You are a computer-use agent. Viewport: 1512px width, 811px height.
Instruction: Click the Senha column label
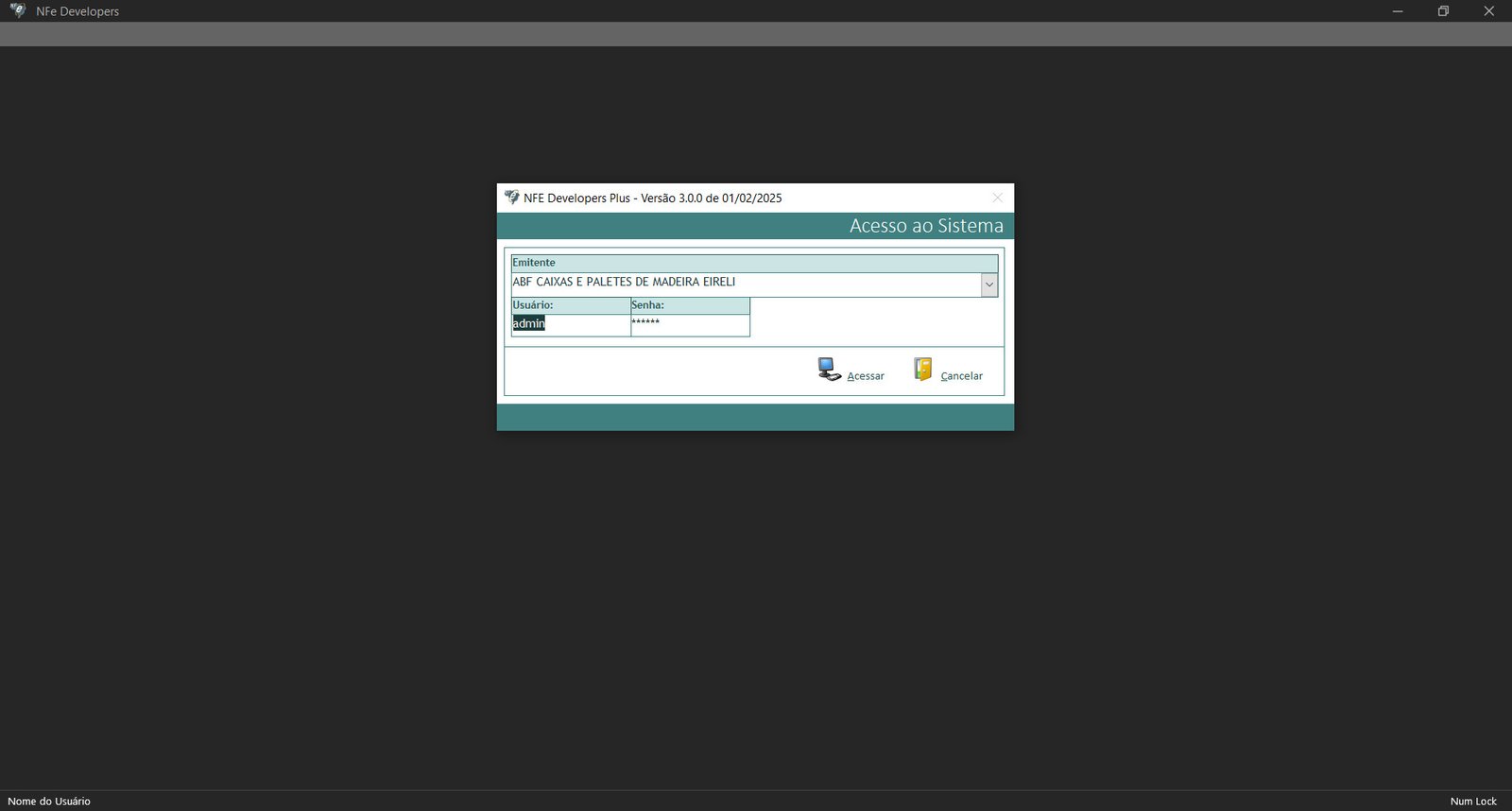(x=648, y=305)
